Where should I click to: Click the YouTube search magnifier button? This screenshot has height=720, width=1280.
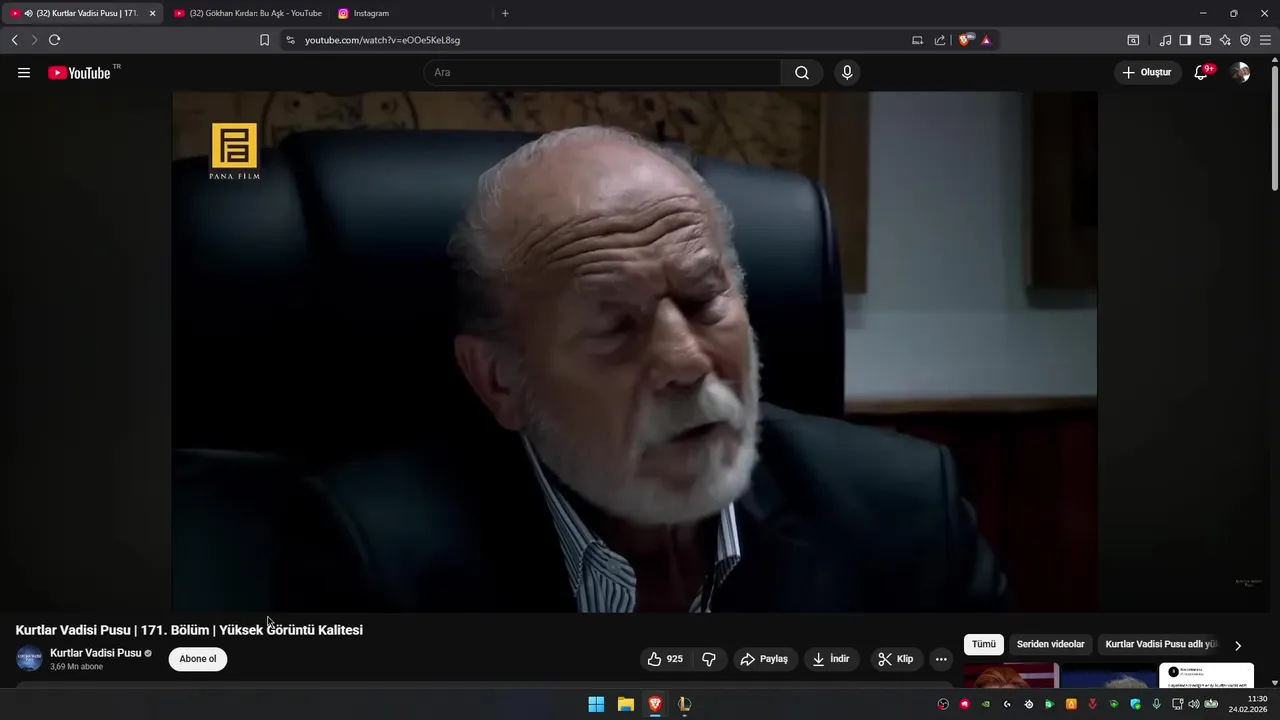tap(802, 73)
